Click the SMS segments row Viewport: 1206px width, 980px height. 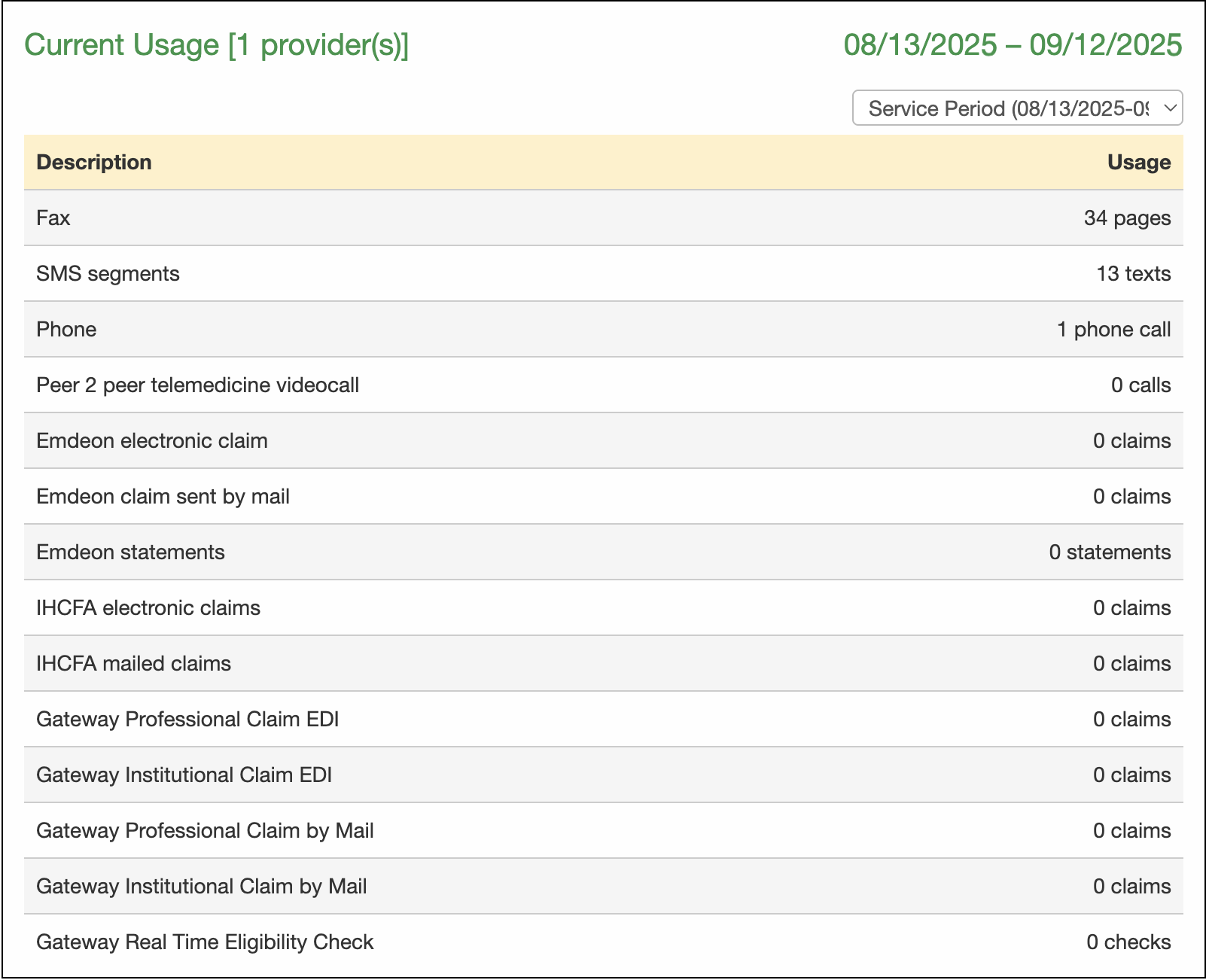pos(108,274)
